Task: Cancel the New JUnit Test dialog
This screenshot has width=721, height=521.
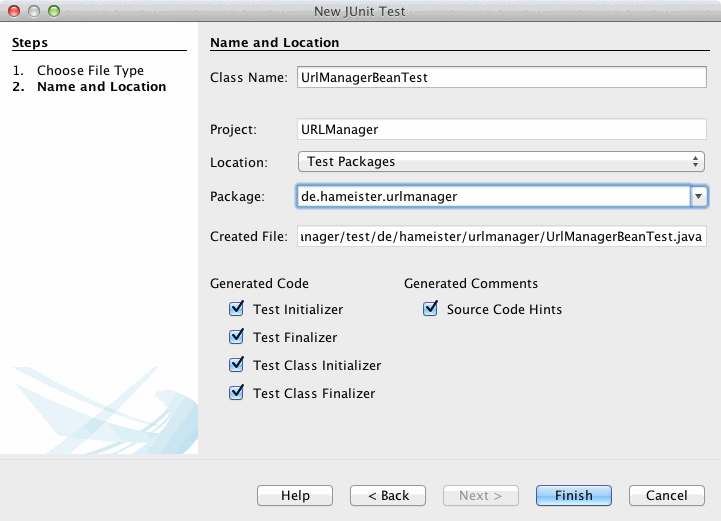Action: coord(666,495)
